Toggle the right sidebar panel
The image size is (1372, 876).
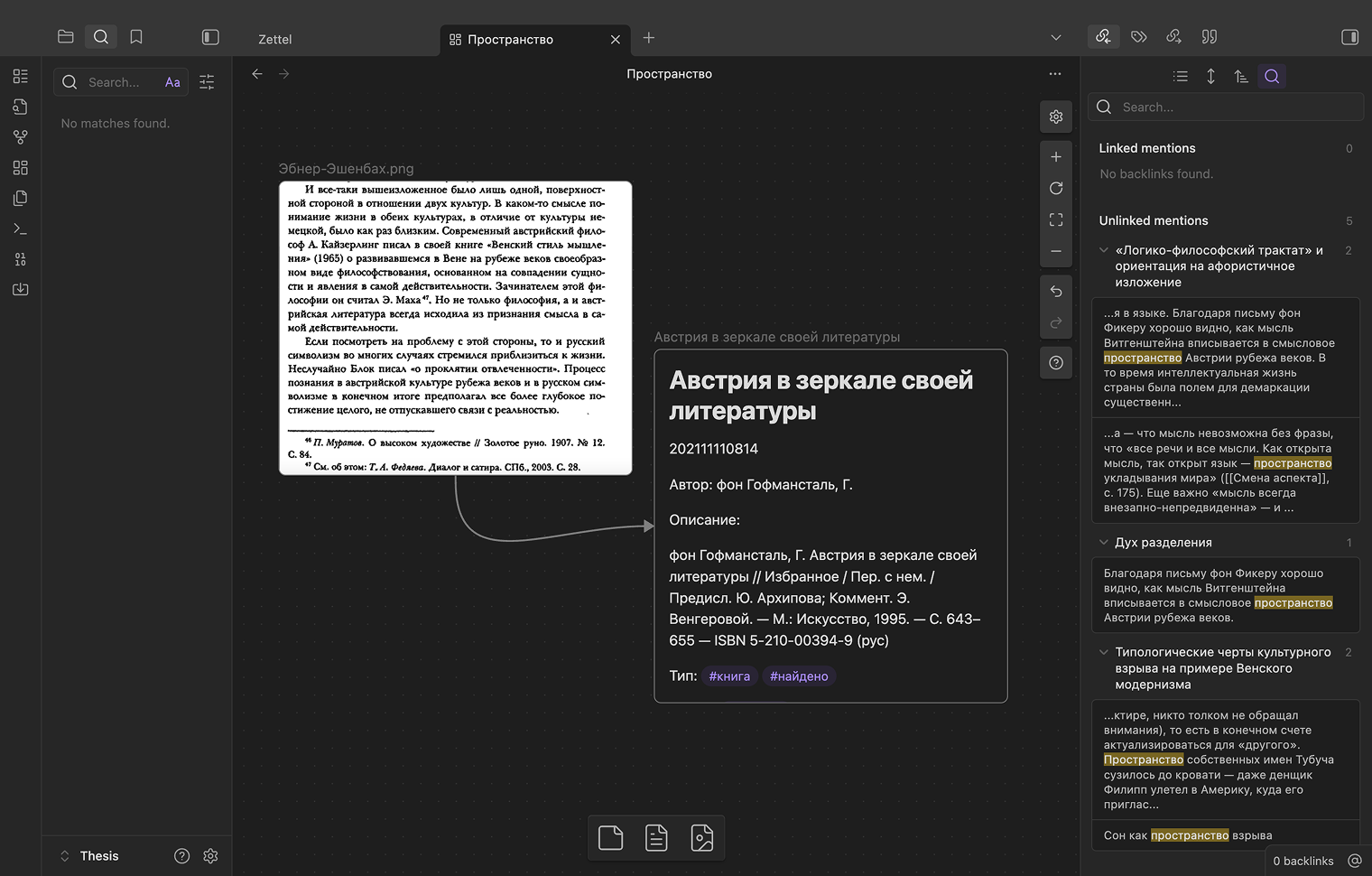[1350, 37]
